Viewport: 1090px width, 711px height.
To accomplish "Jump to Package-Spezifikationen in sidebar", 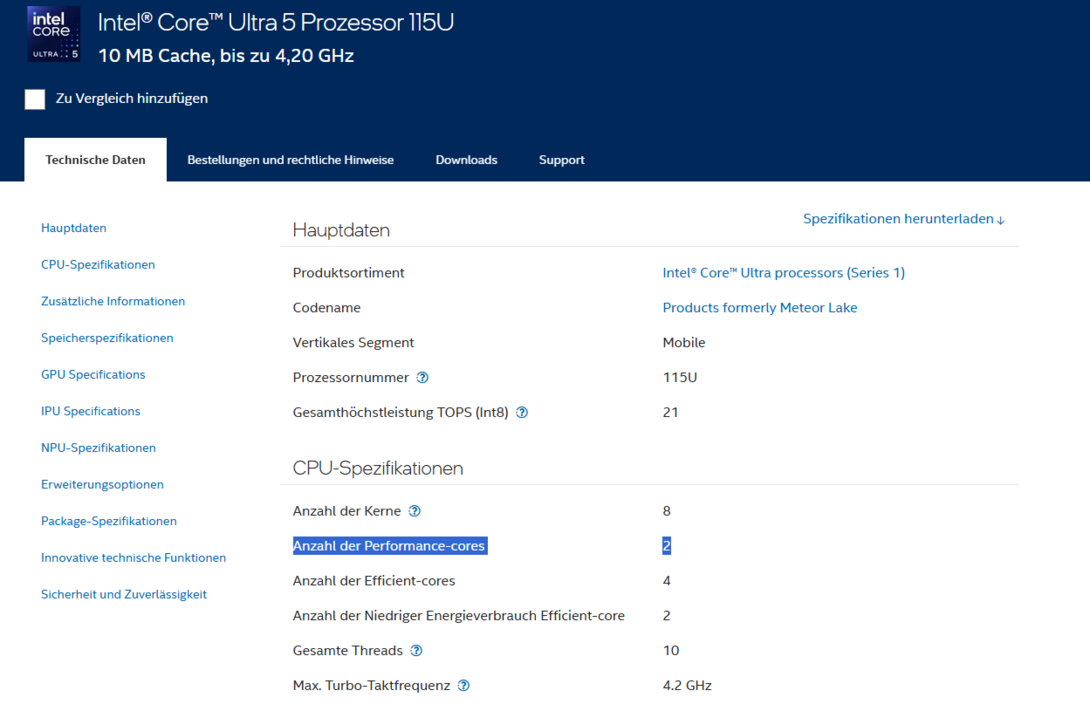I will pyautogui.click(x=109, y=521).
